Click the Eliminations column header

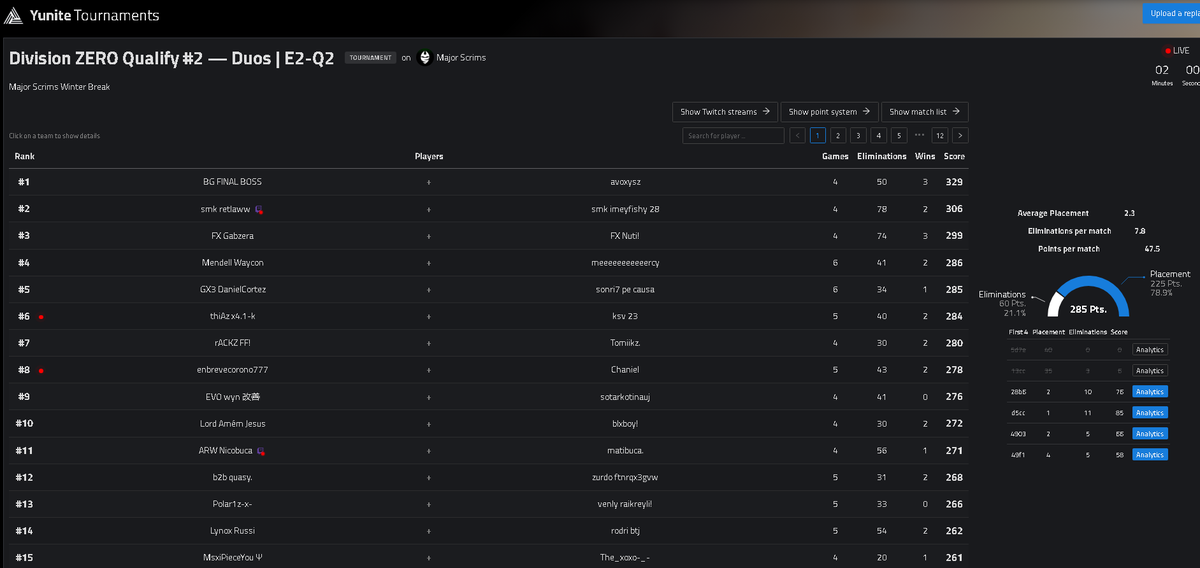pyautogui.click(x=882, y=156)
